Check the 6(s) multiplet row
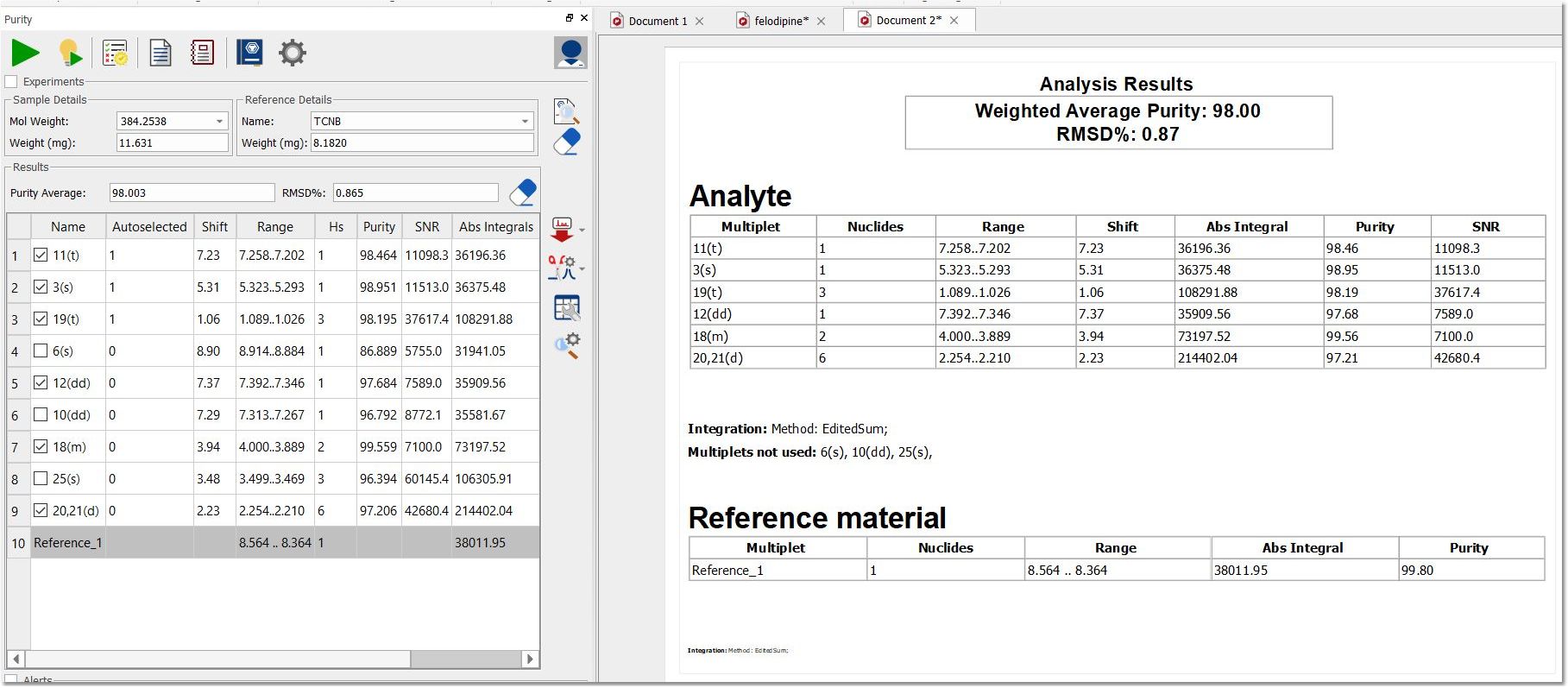Screen dimensions: 1568x688 [x=41, y=350]
